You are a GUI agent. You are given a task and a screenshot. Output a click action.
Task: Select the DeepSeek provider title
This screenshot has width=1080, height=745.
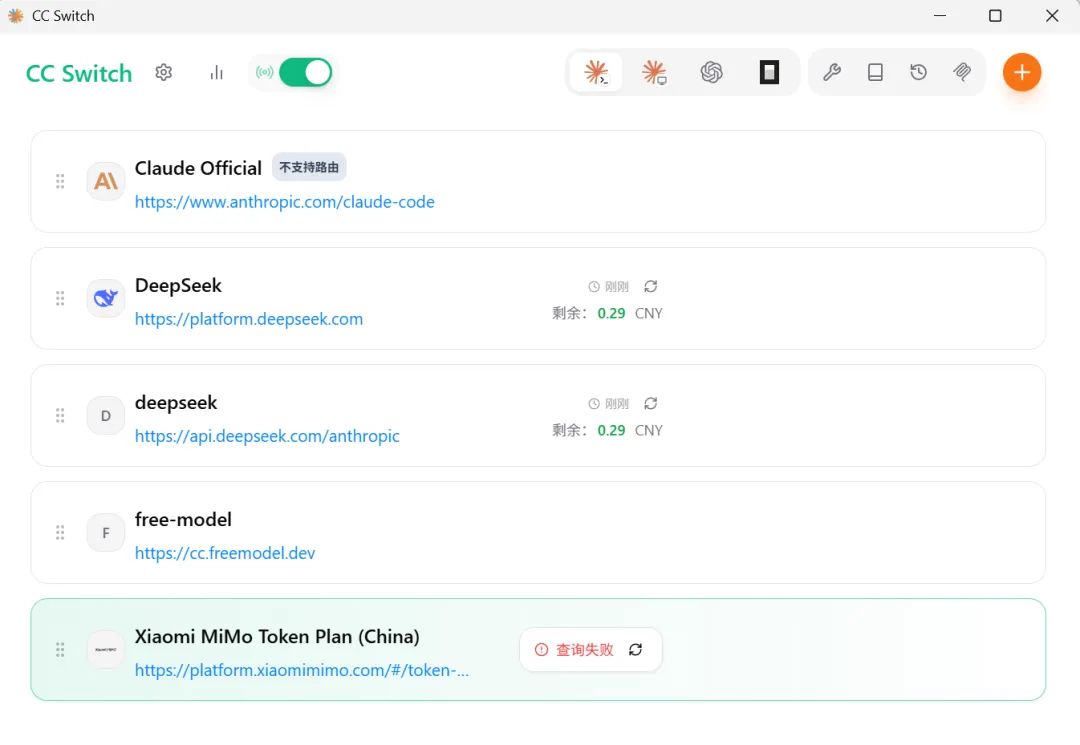tap(178, 286)
